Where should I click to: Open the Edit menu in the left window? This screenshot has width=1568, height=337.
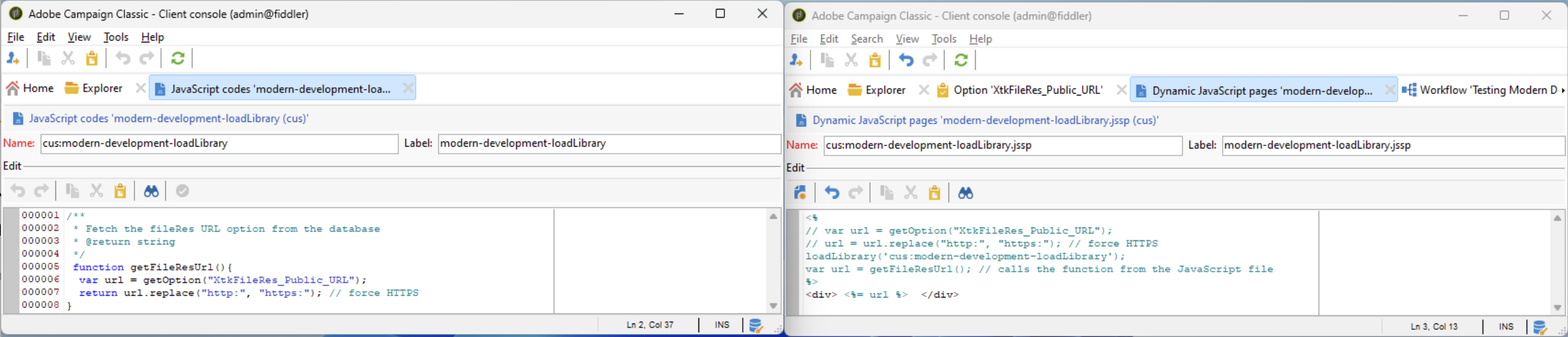(45, 37)
